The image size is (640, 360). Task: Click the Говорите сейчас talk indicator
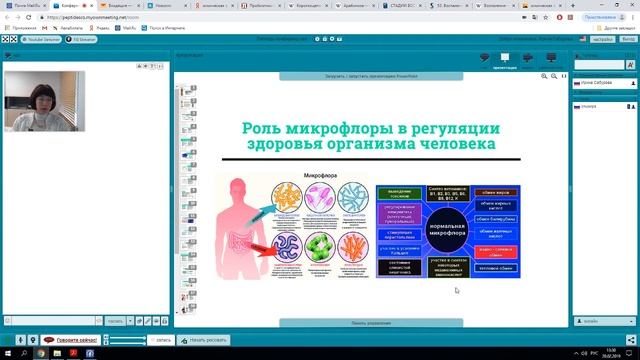click(x=71, y=340)
